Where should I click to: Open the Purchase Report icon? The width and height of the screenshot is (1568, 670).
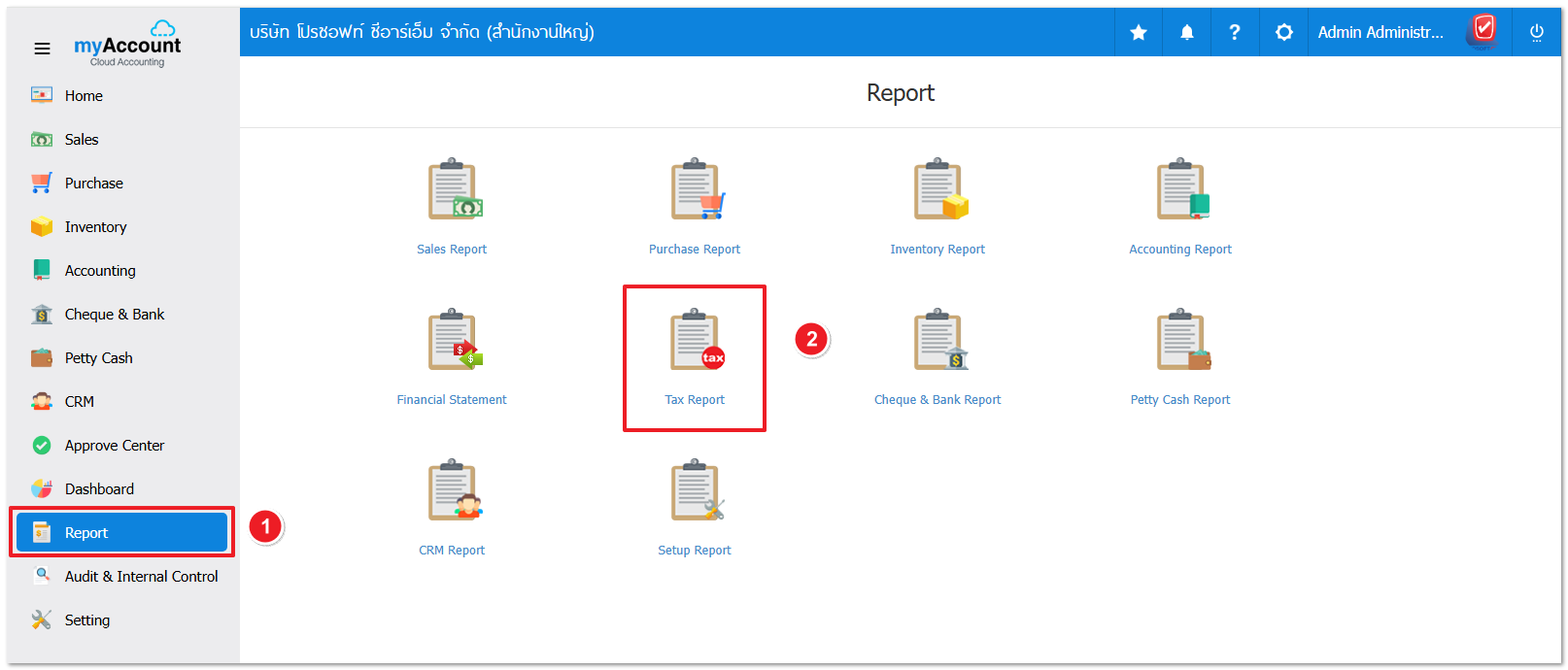(x=696, y=190)
